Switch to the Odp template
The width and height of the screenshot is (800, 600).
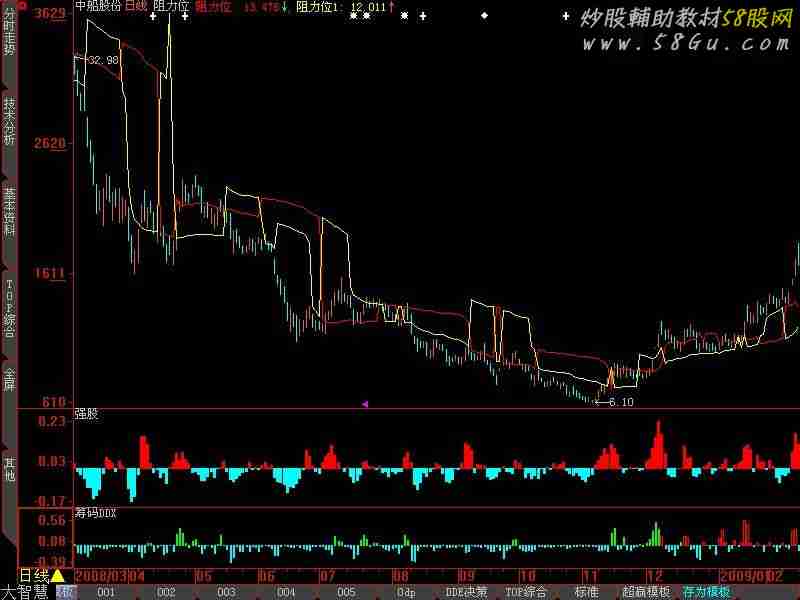coord(406,592)
